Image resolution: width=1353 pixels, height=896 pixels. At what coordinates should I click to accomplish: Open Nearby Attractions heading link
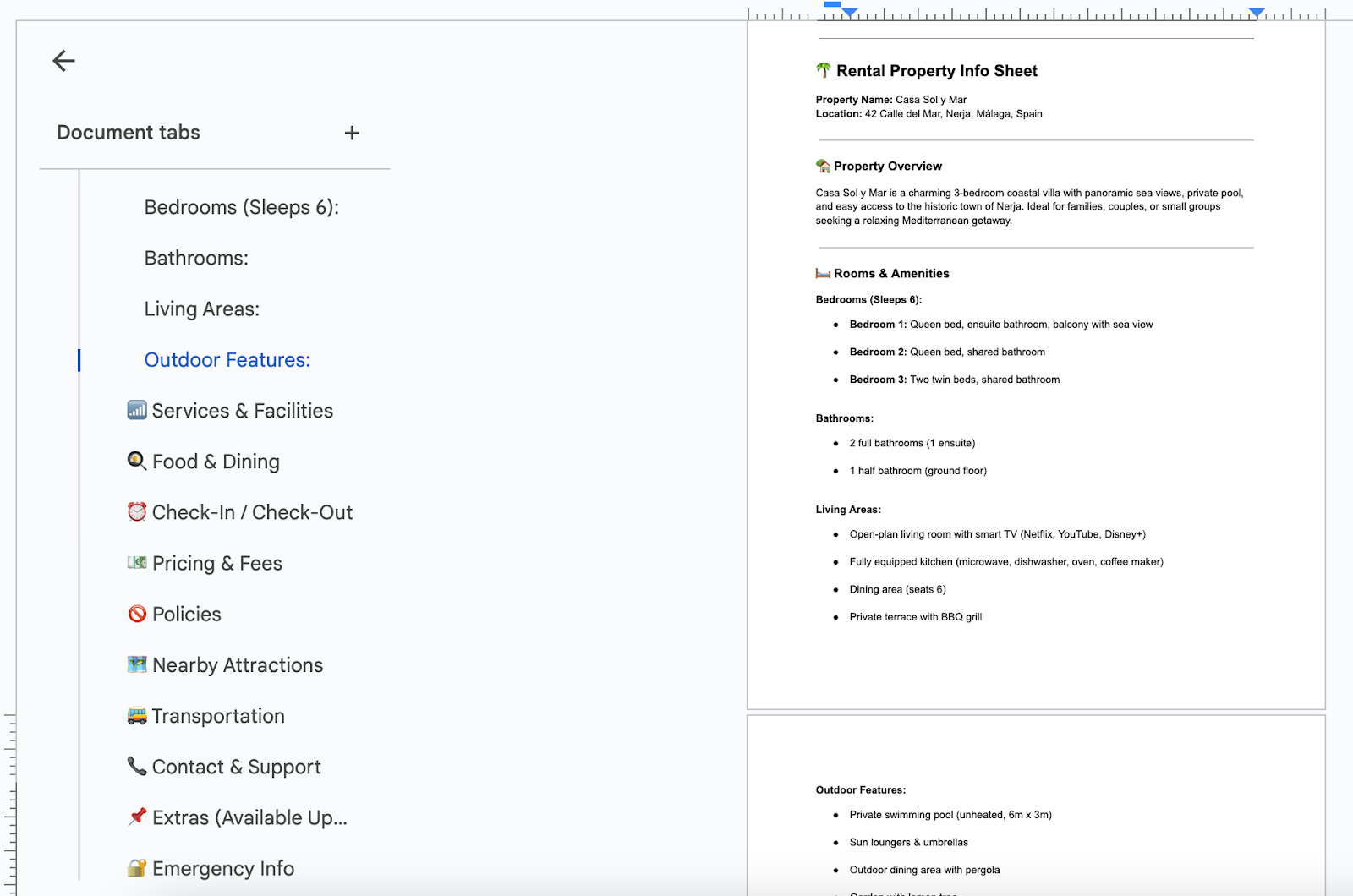(225, 665)
